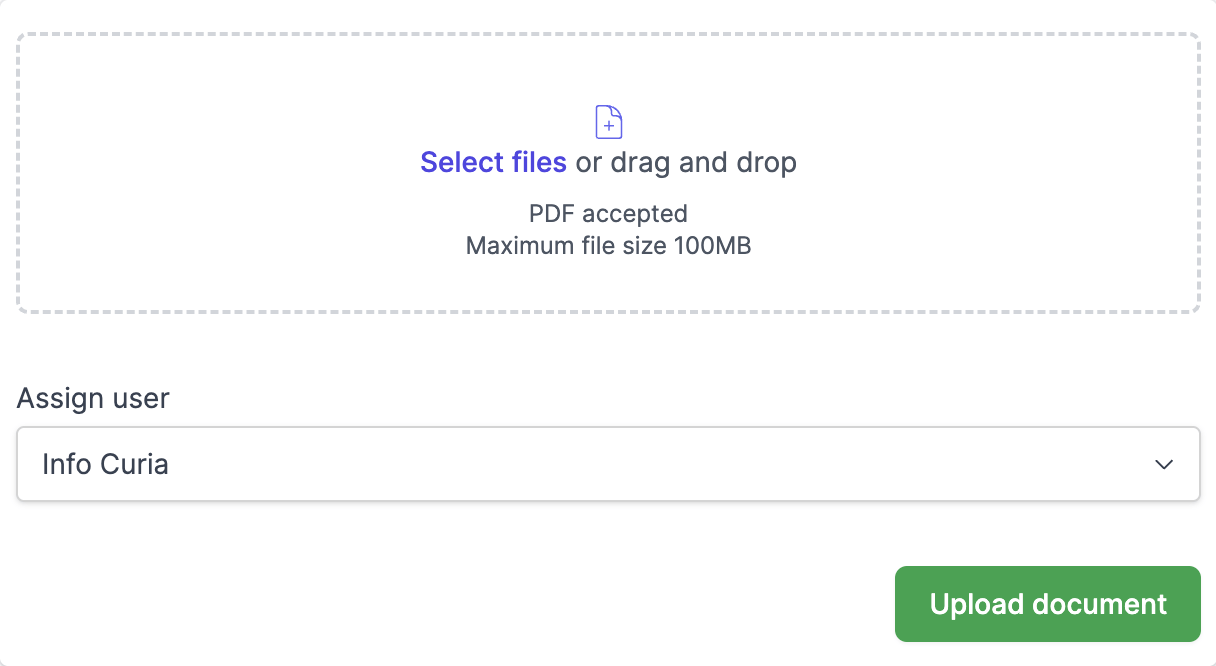This screenshot has height=666, width=1216.
Task: Click the plus sign inside the file icon
Action: pyautogui.click(x=609, y=126)
